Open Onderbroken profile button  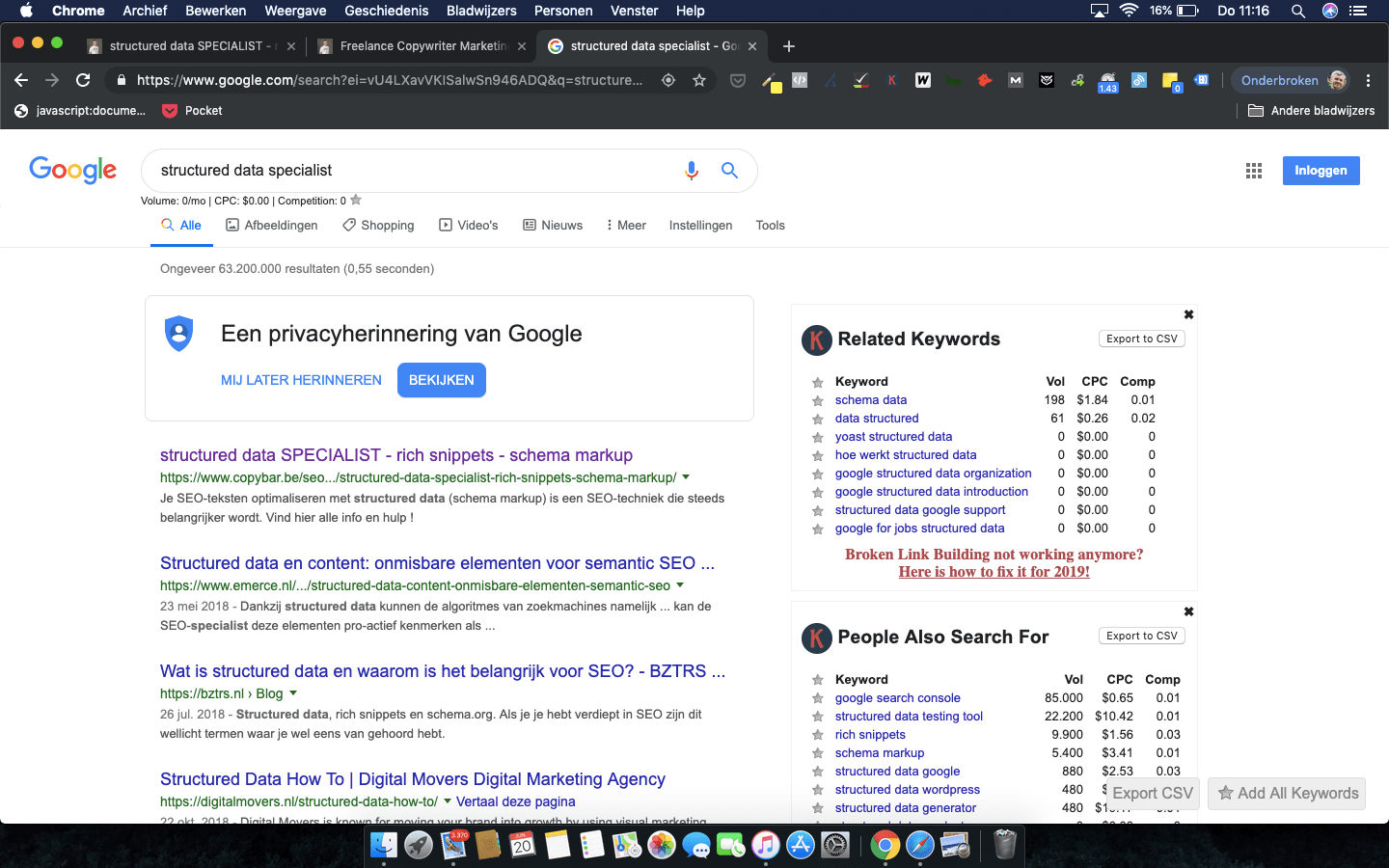pyautogui.click(x=1292, y=80)
